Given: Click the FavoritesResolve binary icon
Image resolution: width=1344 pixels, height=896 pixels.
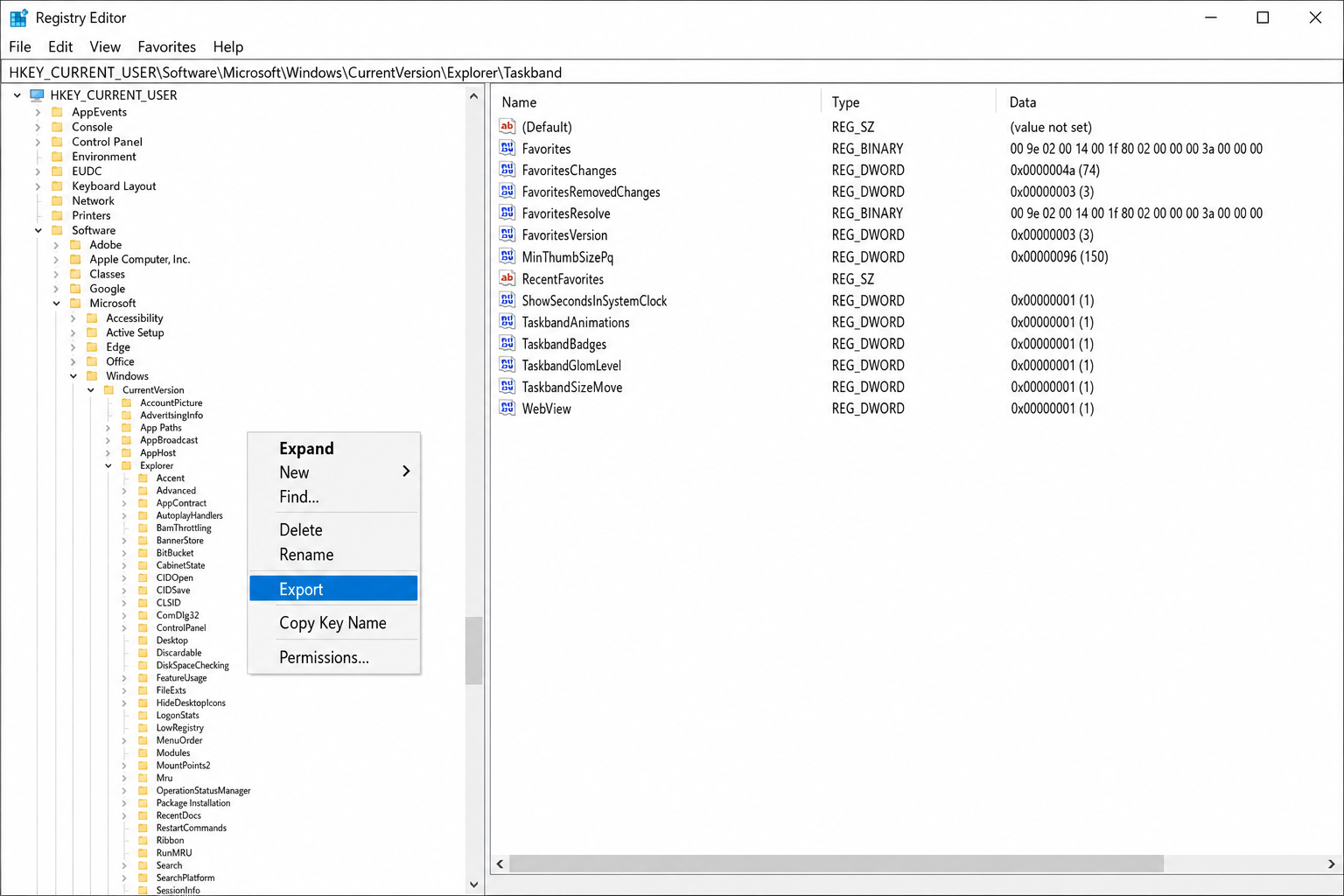Looking at the screenshot, I should [x=507, y=213].
